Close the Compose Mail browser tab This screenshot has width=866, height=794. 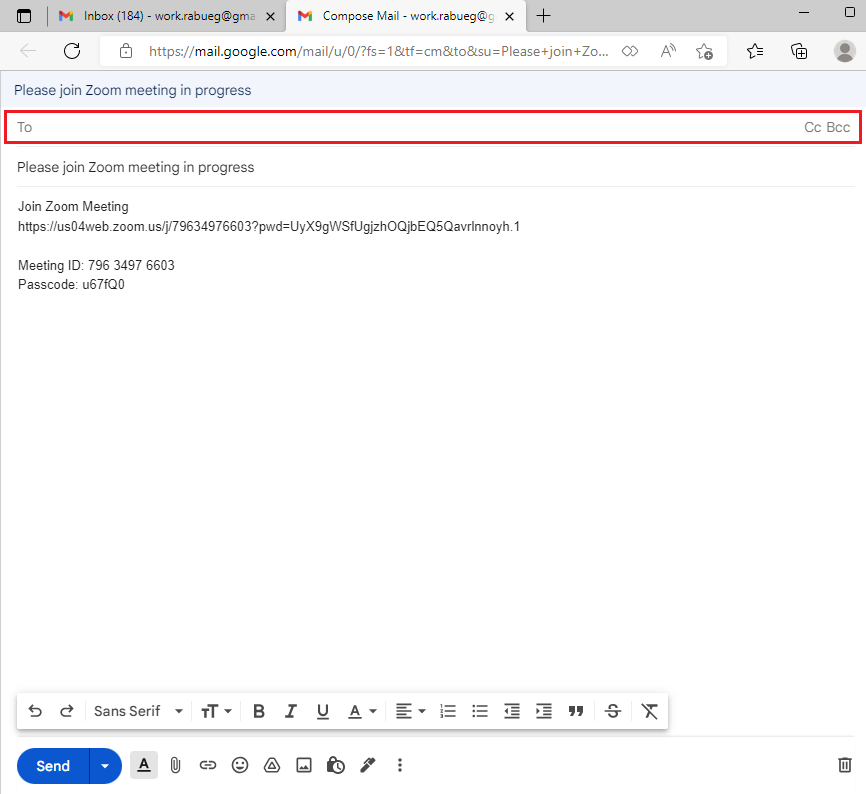(510, 17)
